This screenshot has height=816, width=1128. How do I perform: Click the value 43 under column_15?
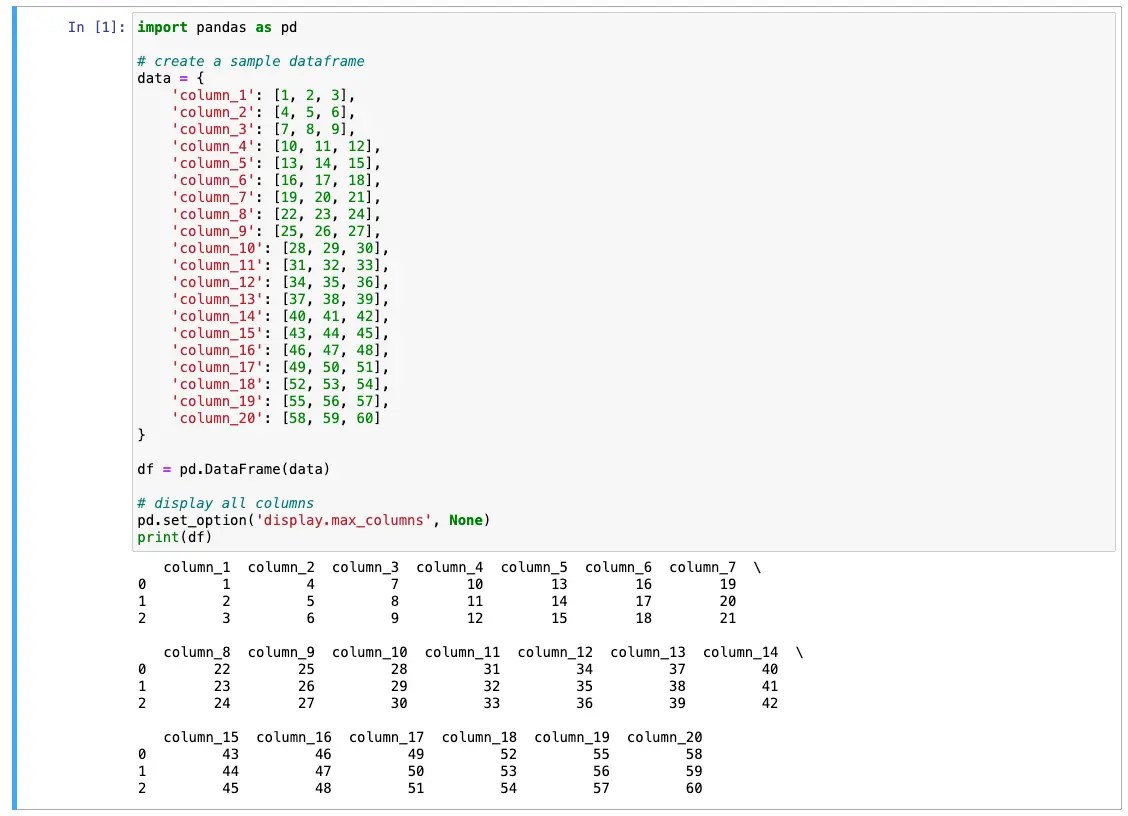230,754
